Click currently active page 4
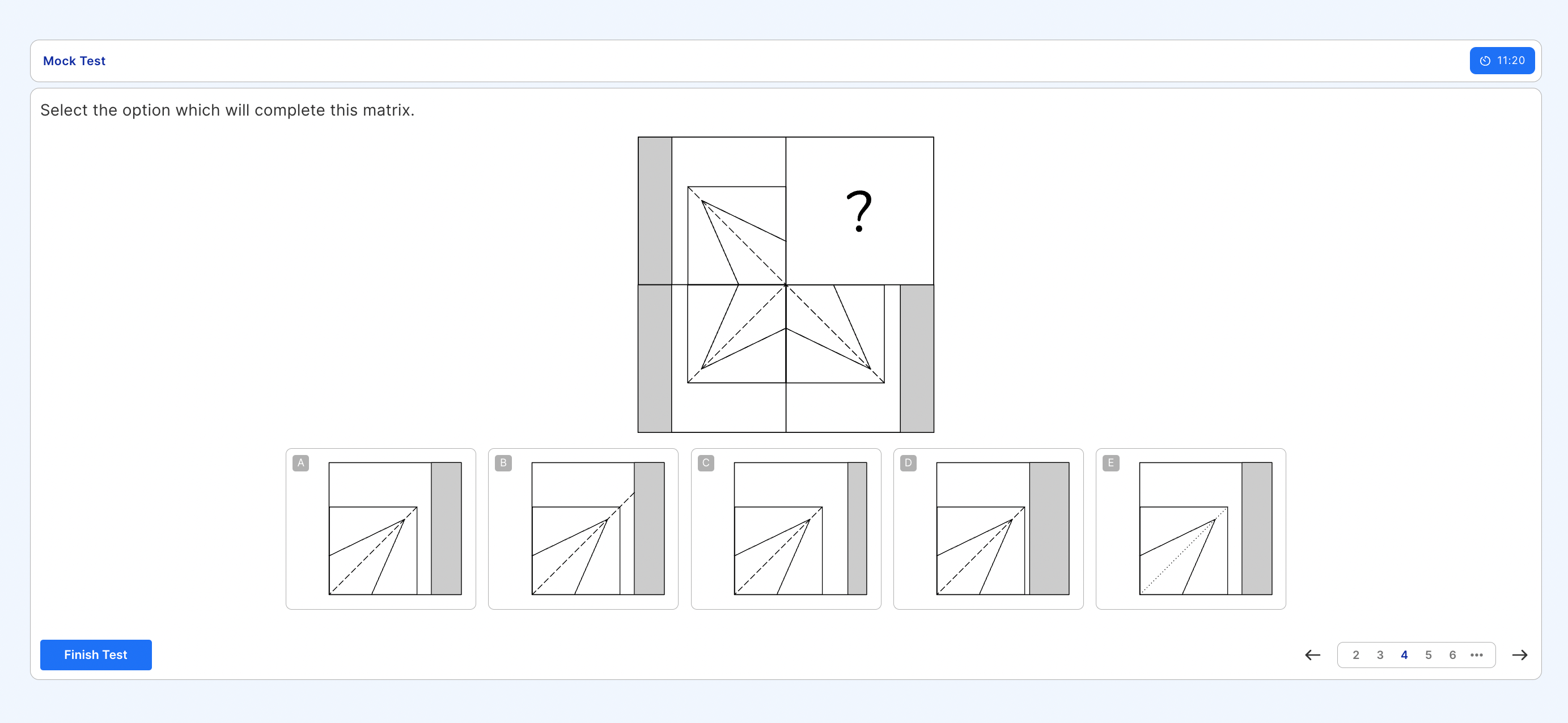Image resolution: width=1568 pixels, height=723 pixels. point(1405,656)
